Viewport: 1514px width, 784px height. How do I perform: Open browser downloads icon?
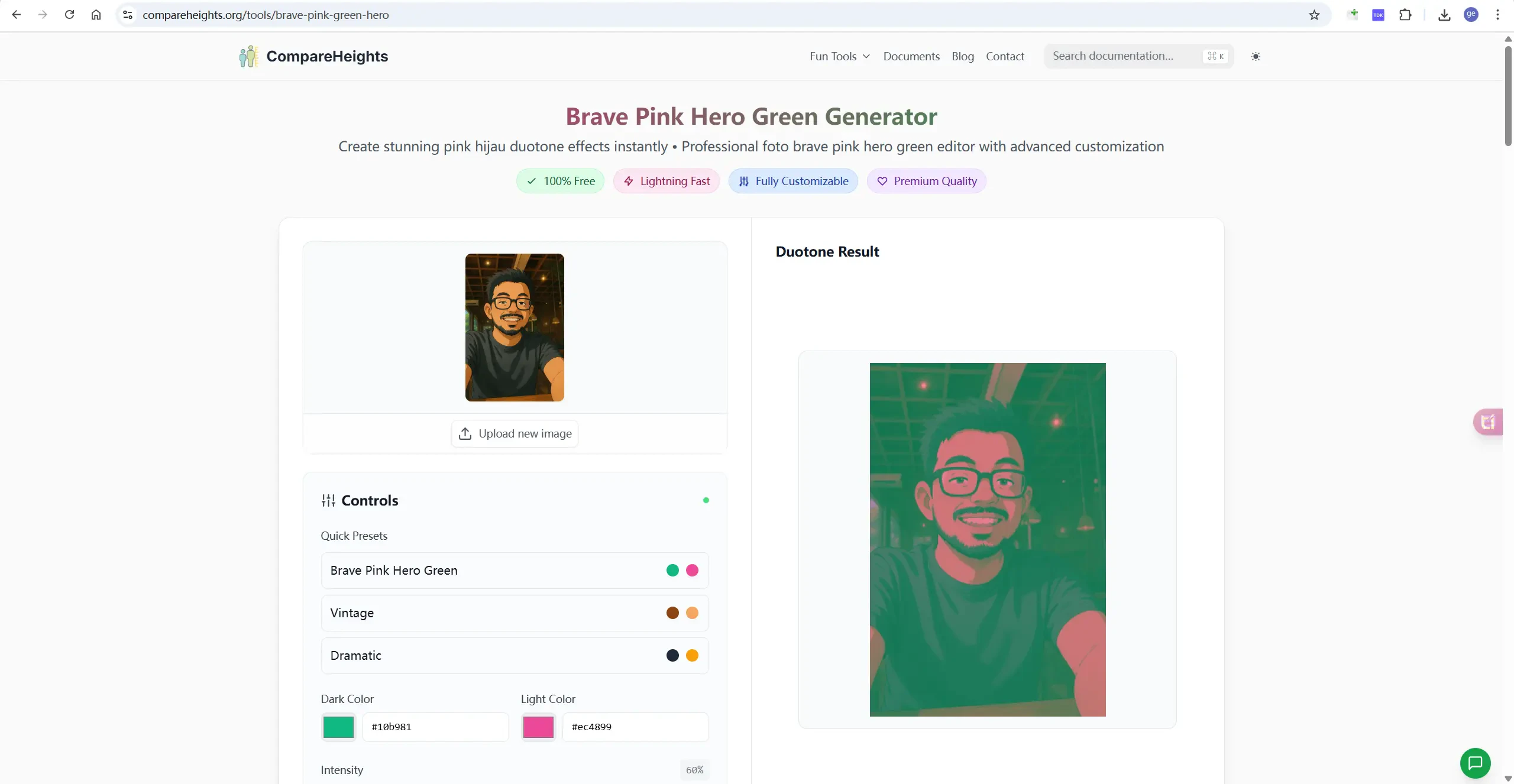point(1444,15)
